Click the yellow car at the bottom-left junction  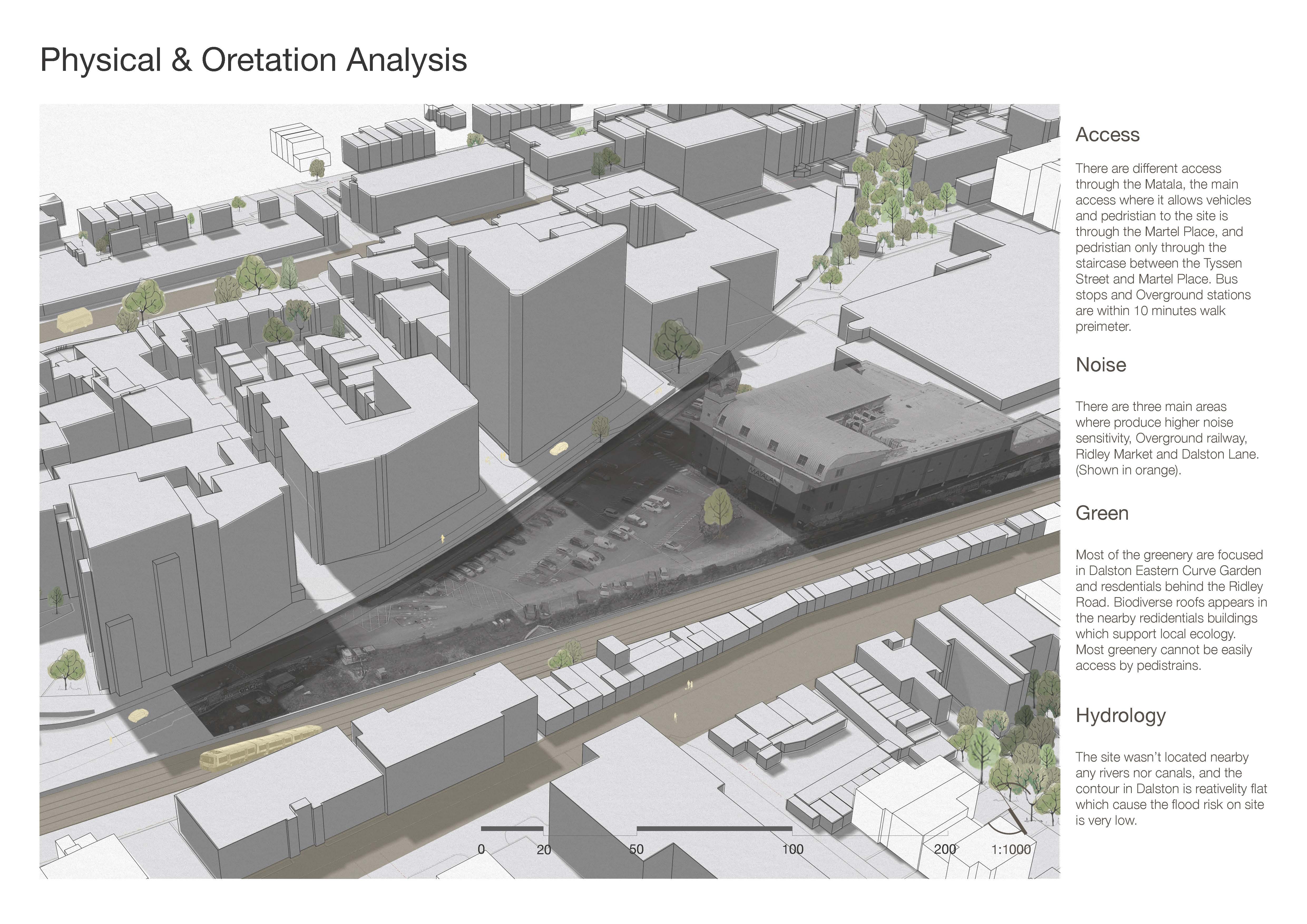(137, 715)
